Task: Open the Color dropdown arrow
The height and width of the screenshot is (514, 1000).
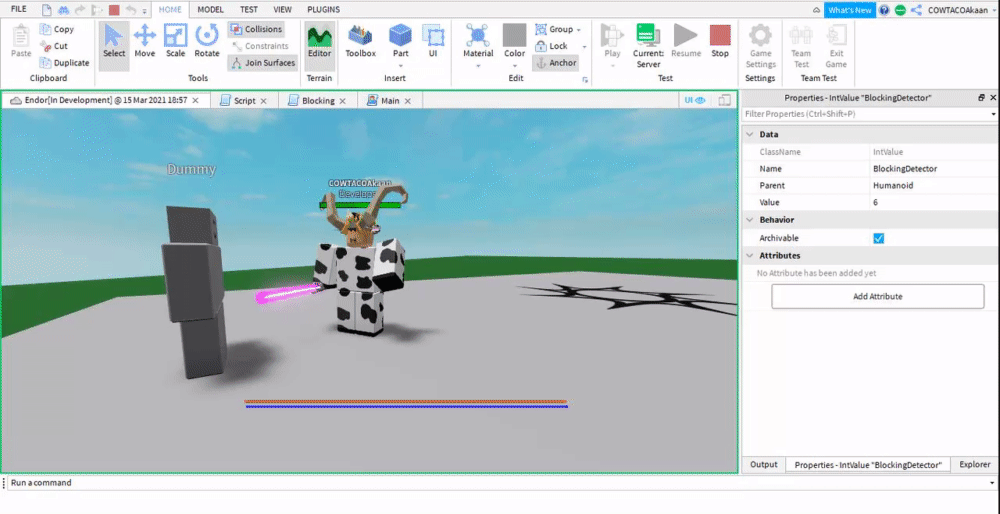Action: pyautogui.click(x=515, y=66)
